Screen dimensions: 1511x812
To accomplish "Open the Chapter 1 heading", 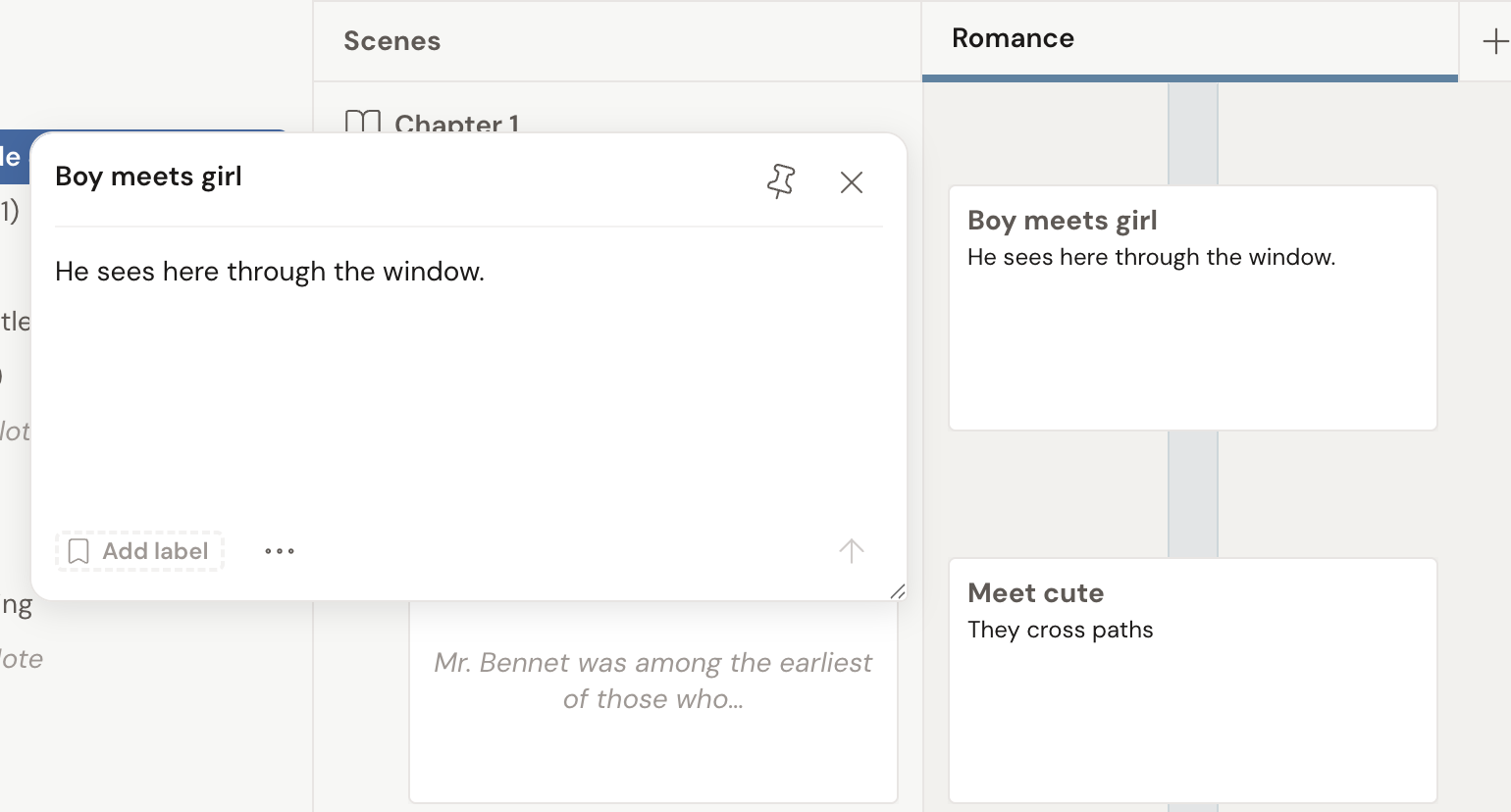I will click(456, 125).
